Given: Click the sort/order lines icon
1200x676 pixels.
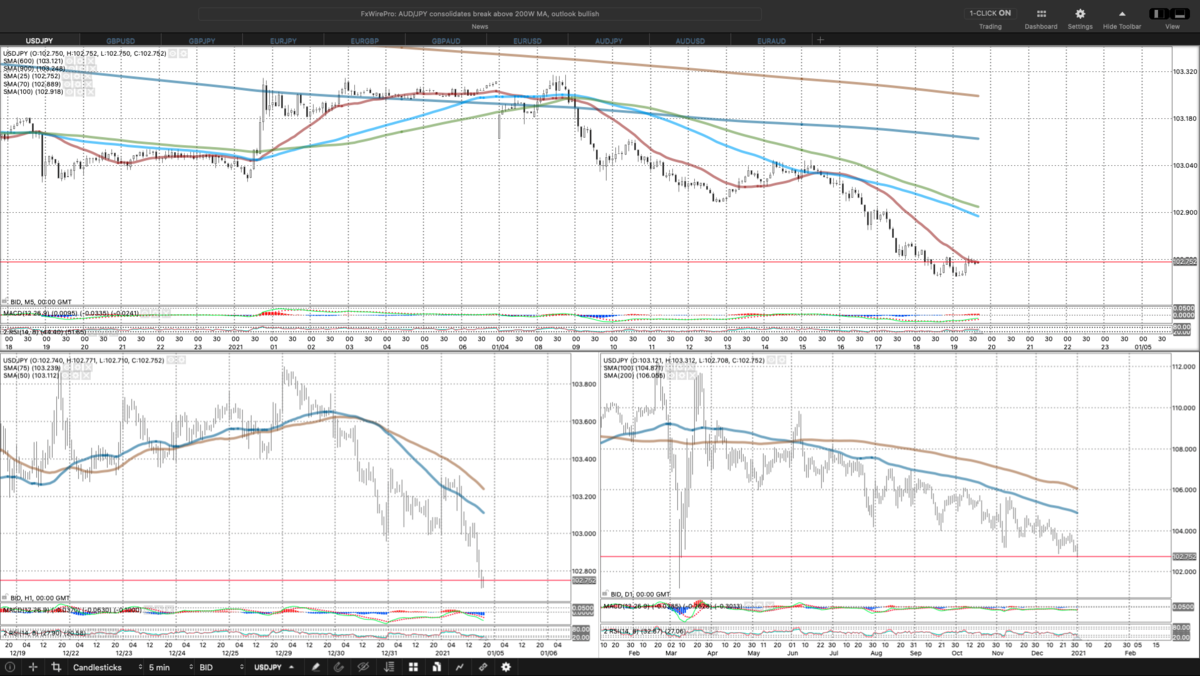Looking at the screenshot, I should (390, 666).
